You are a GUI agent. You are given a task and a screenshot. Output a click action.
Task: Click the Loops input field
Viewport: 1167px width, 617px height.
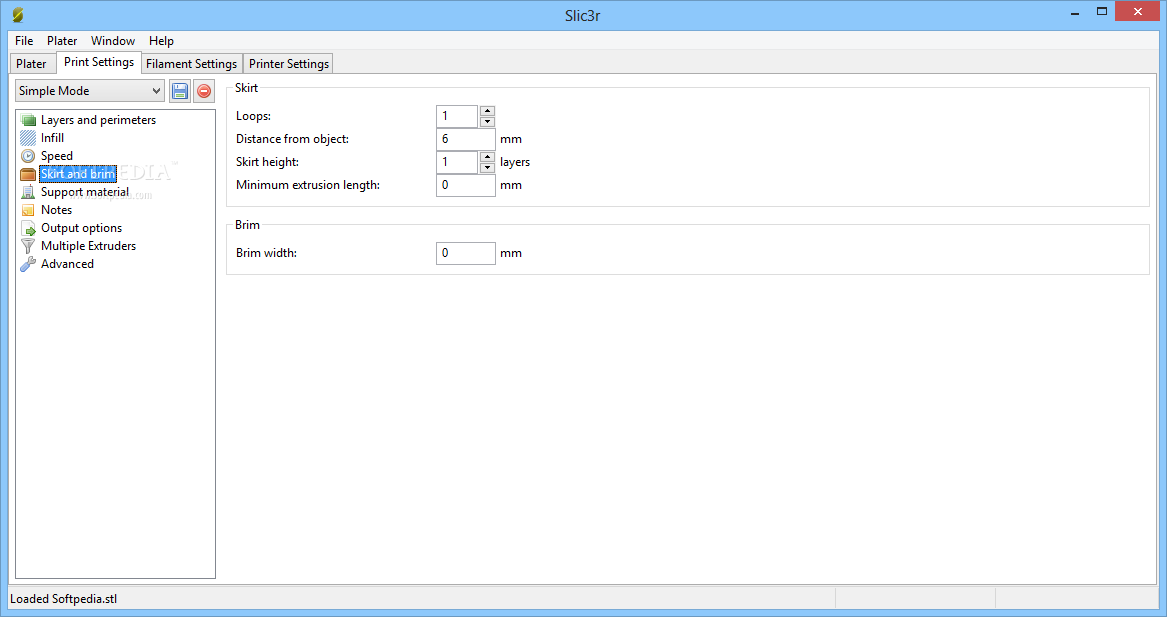click(457, 116)
